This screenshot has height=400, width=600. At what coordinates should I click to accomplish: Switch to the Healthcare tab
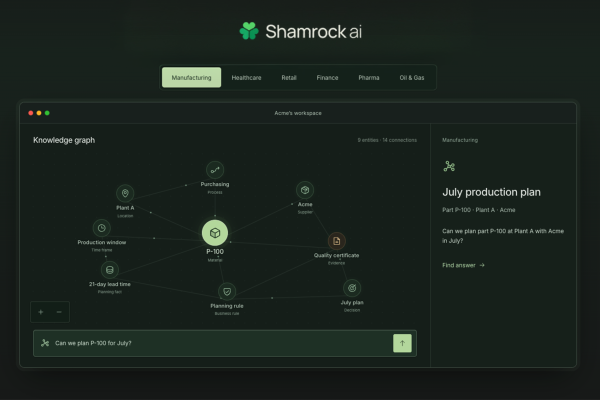(x=246, y=78)
